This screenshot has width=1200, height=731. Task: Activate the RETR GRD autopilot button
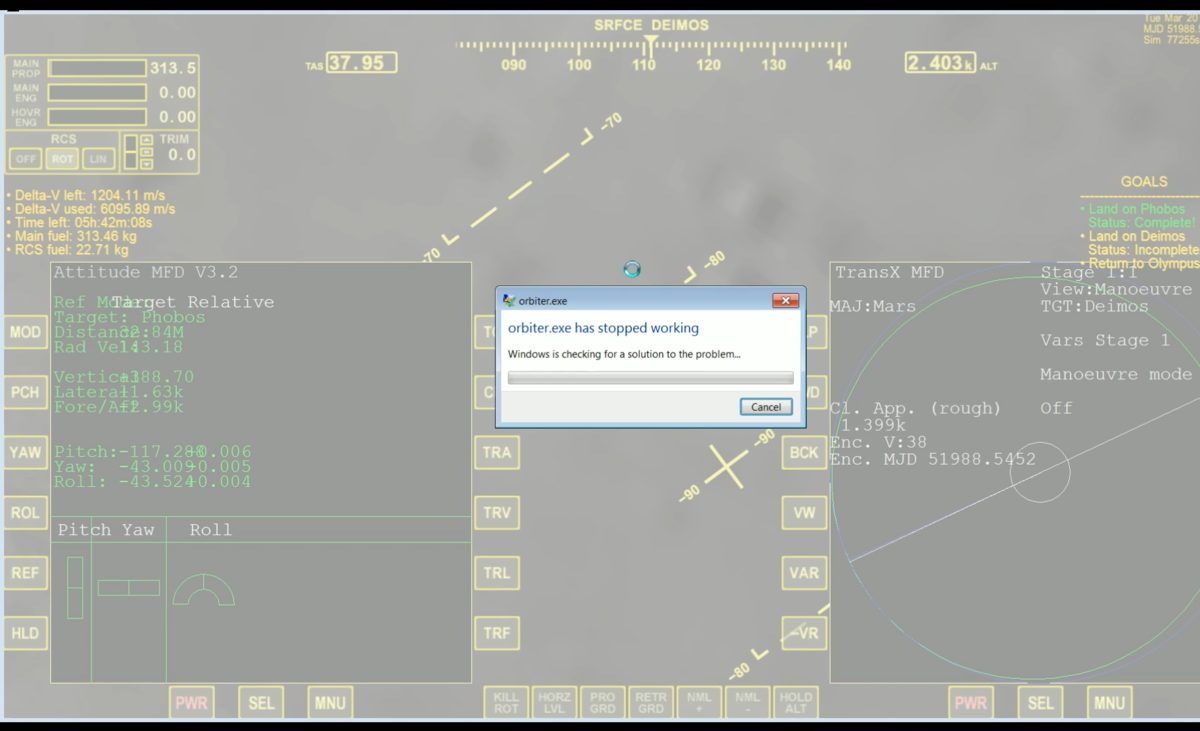point(650,703)
